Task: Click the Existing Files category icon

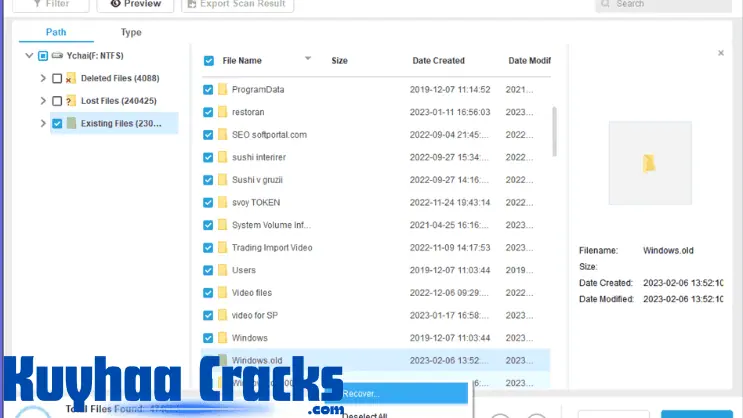Action: (71, 124)
